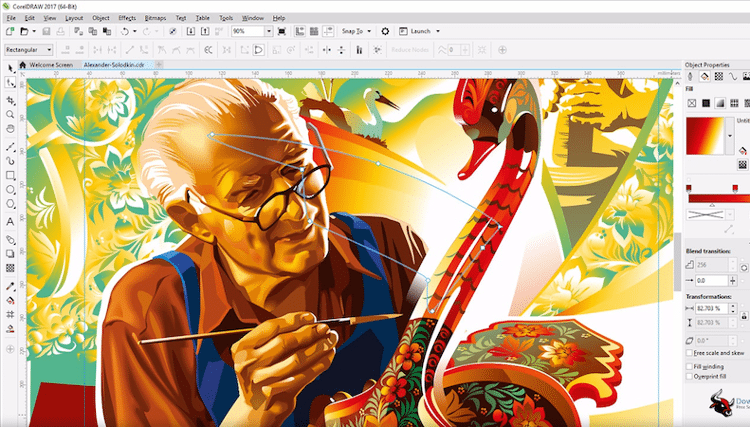
Task: Select the Shape edit tool
Action: (11, 83)
